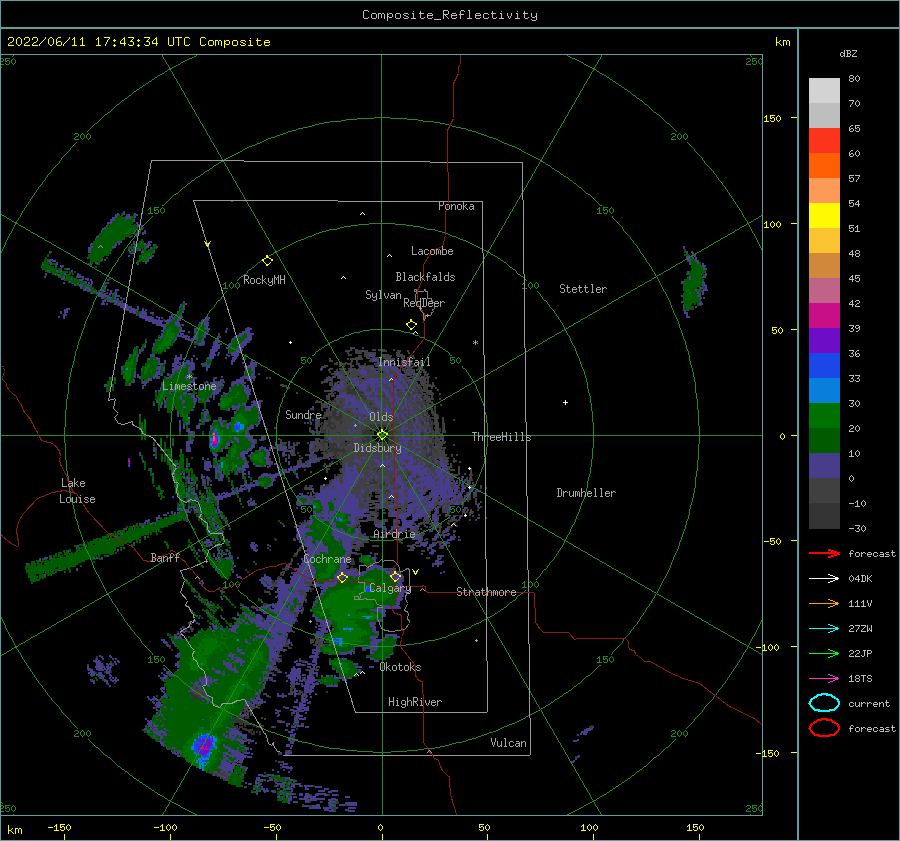Click the Innisfail label
900x841 pixels.
(x=404, y=362)
